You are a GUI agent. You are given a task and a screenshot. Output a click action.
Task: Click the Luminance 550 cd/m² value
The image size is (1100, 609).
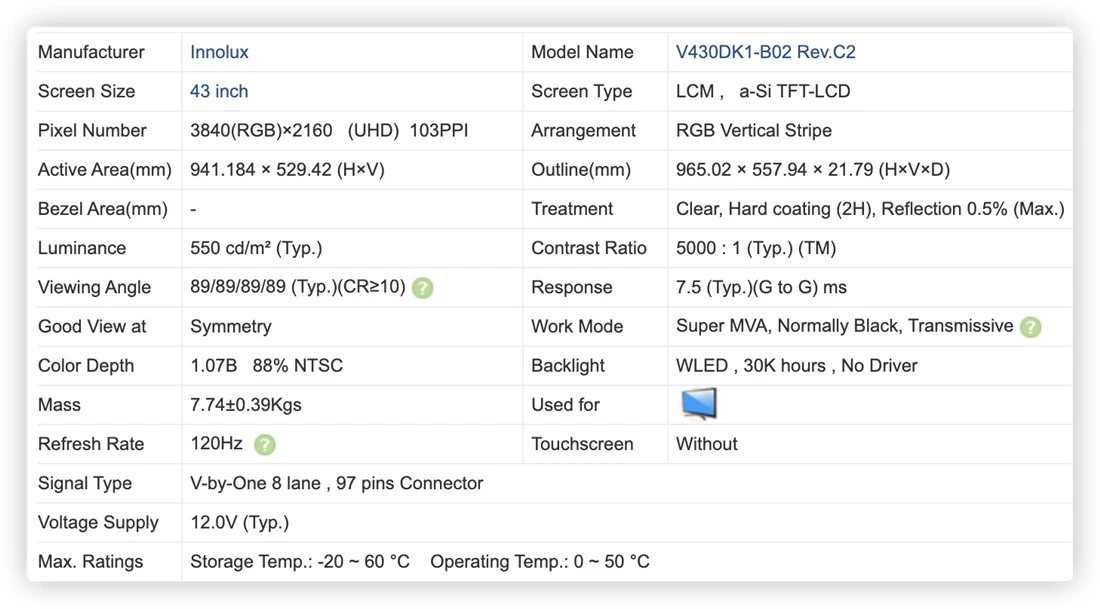256,248
